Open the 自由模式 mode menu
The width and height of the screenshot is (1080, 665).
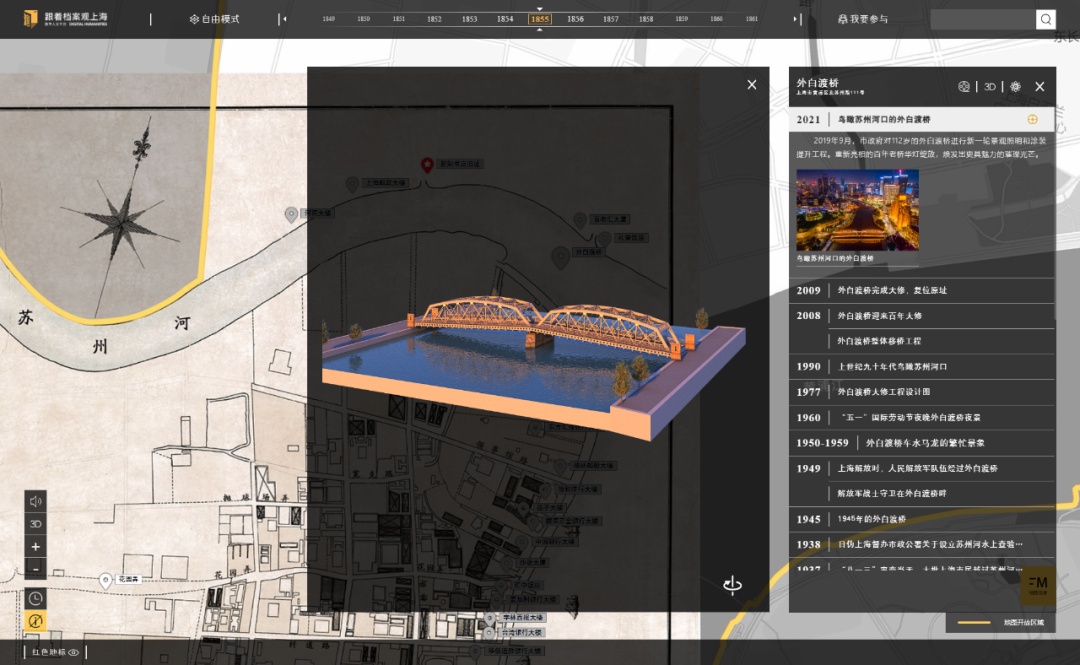click(x=215, y=19)
